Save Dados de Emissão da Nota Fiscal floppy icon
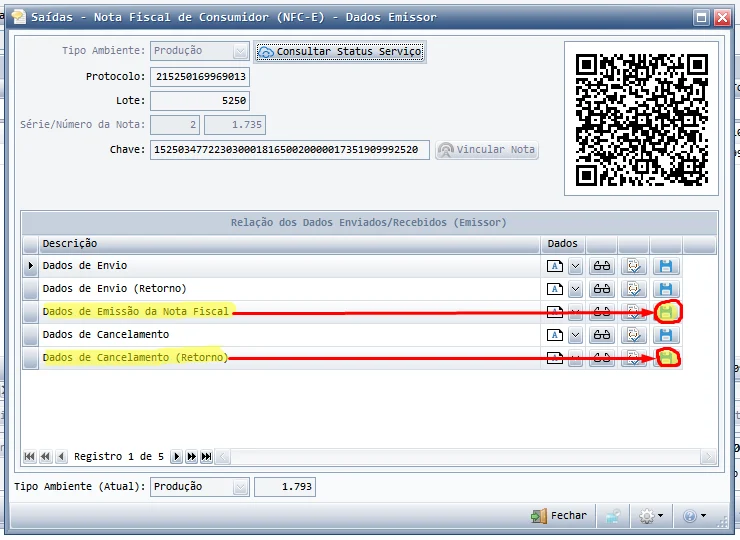 point(666,312)
